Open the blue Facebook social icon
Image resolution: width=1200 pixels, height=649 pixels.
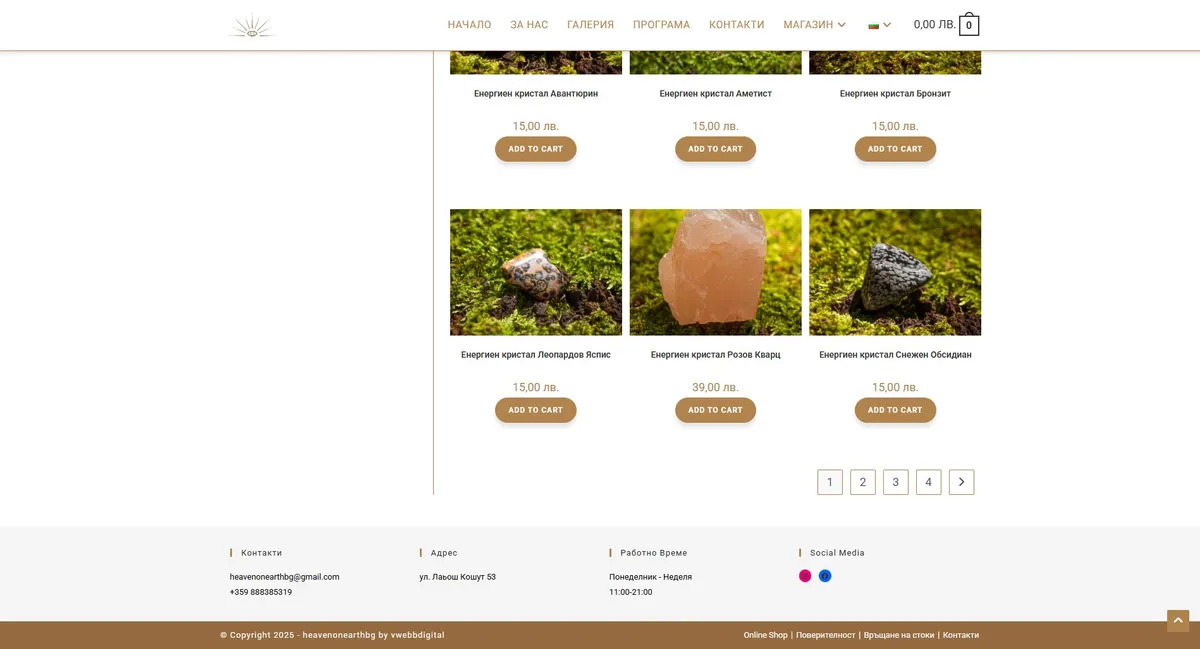[825, 576]
